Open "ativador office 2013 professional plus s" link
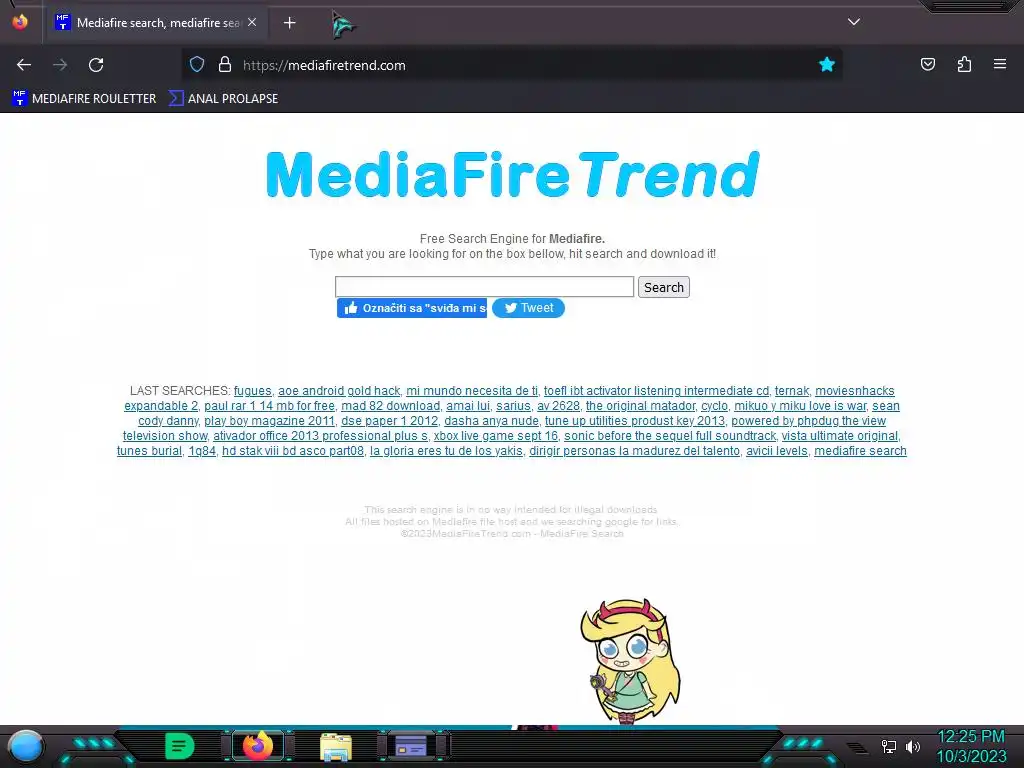This screenshot has height=768, width=1024. click(x=320, y=436)
